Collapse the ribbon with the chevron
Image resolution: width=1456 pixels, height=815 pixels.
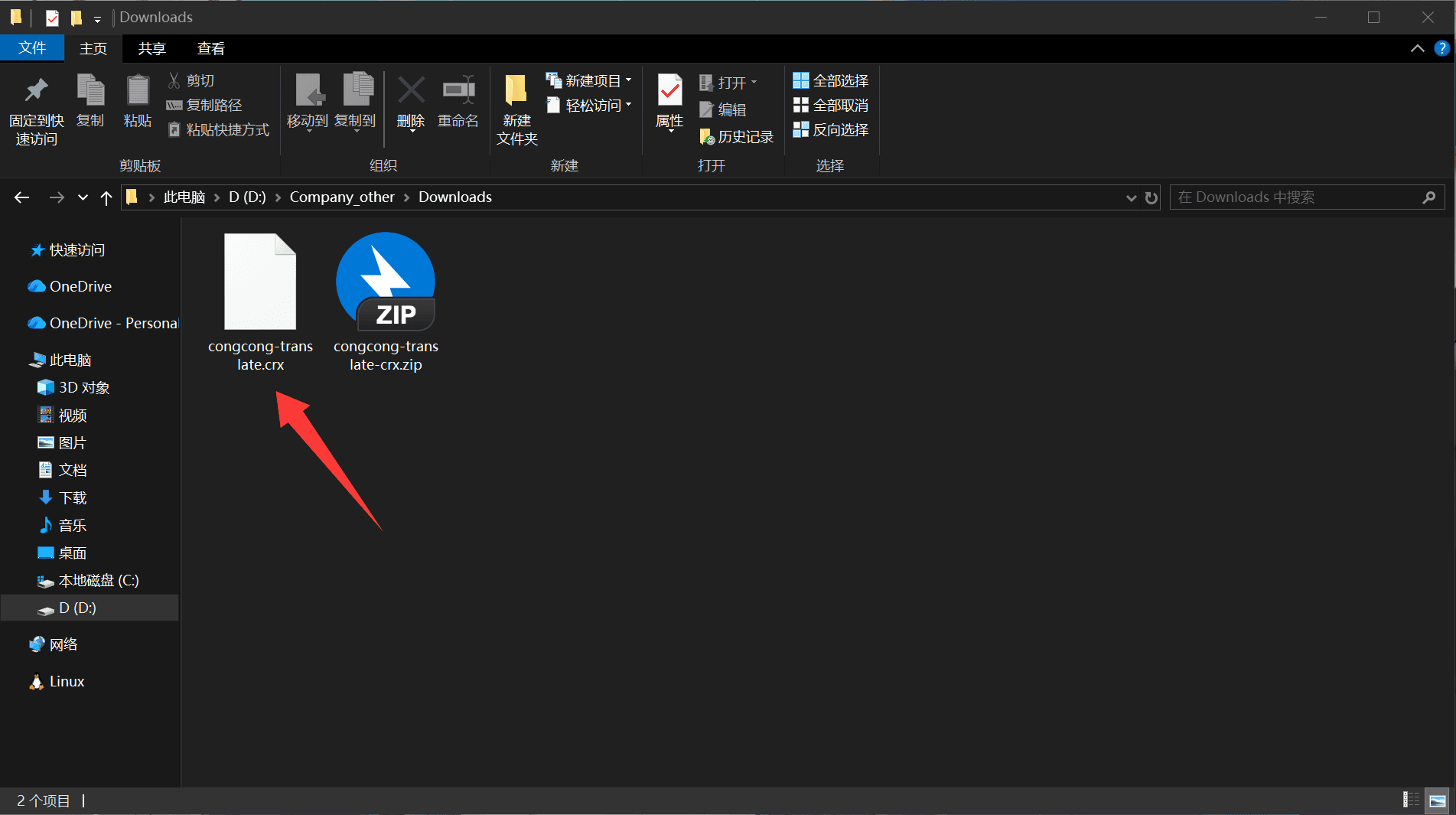click(1417, 48)
